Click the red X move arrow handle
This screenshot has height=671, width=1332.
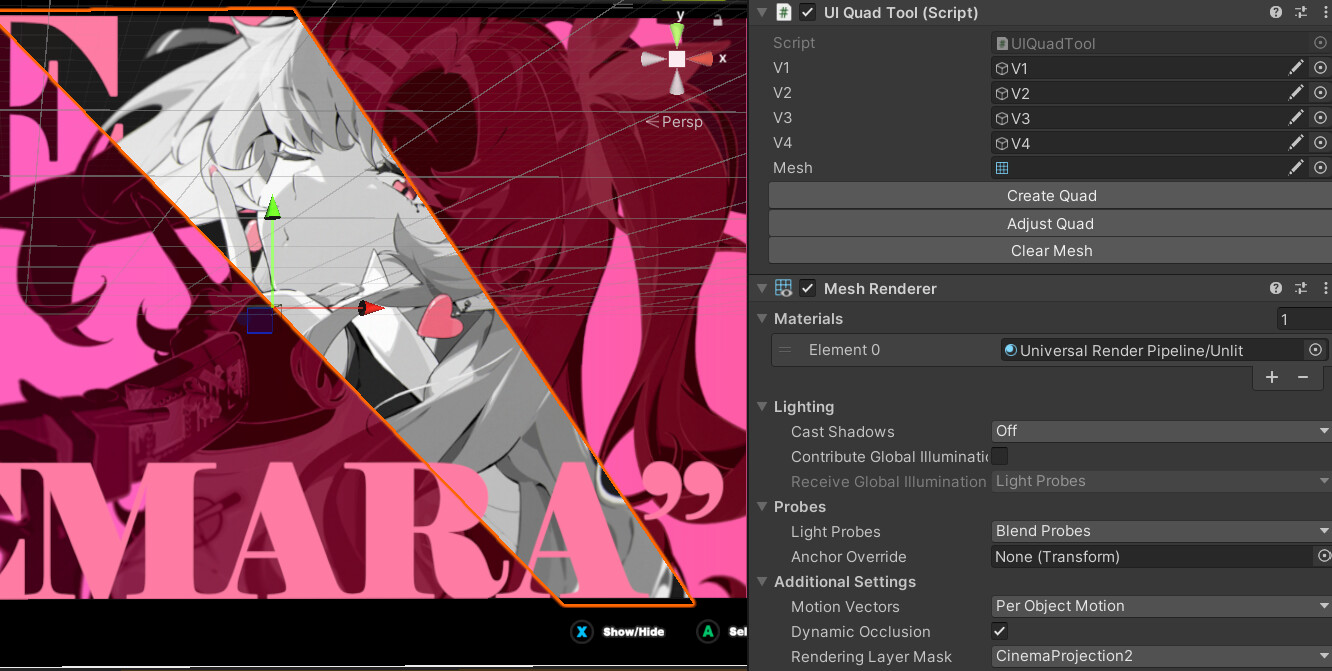coord(372,308)
